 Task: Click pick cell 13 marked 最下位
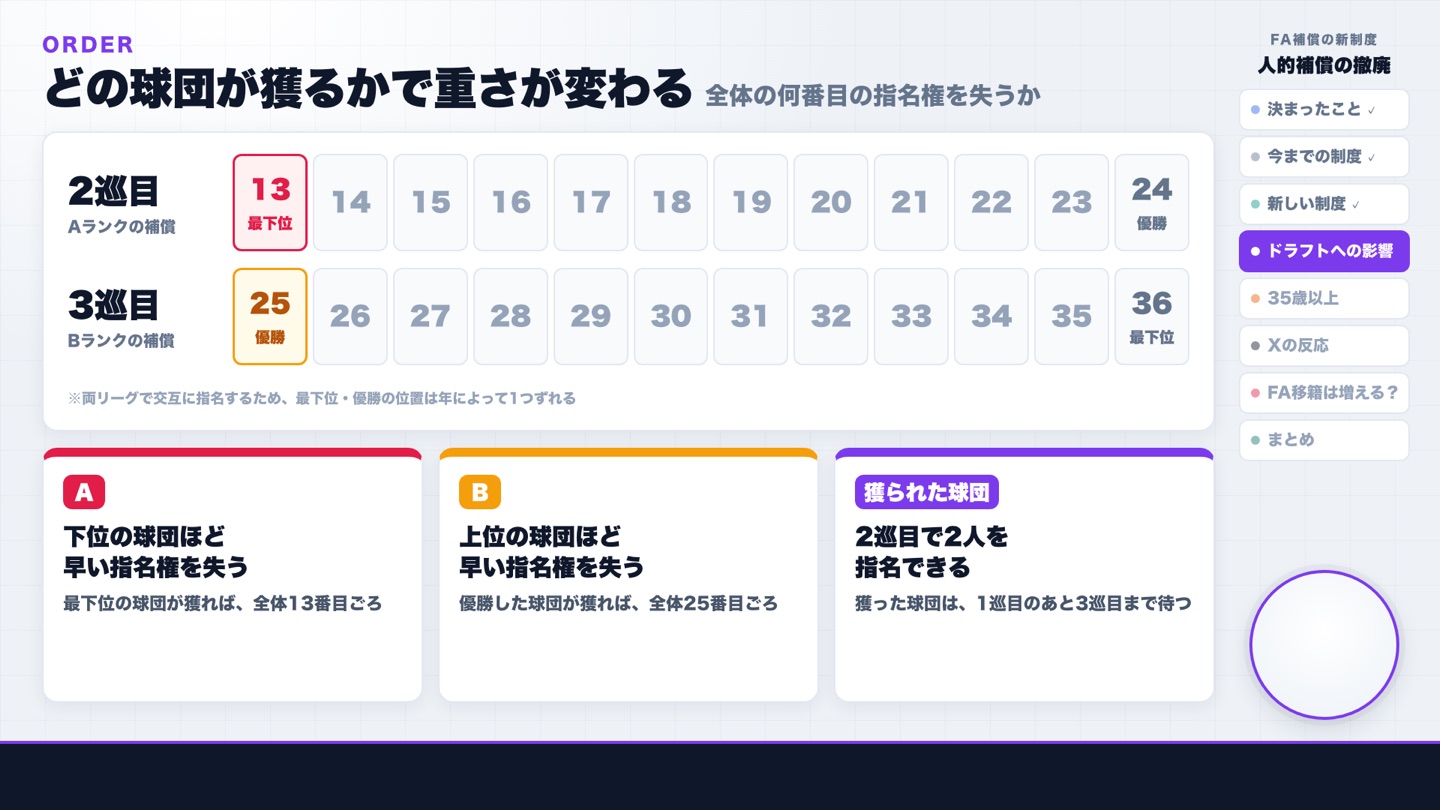(x=270, y=202)
